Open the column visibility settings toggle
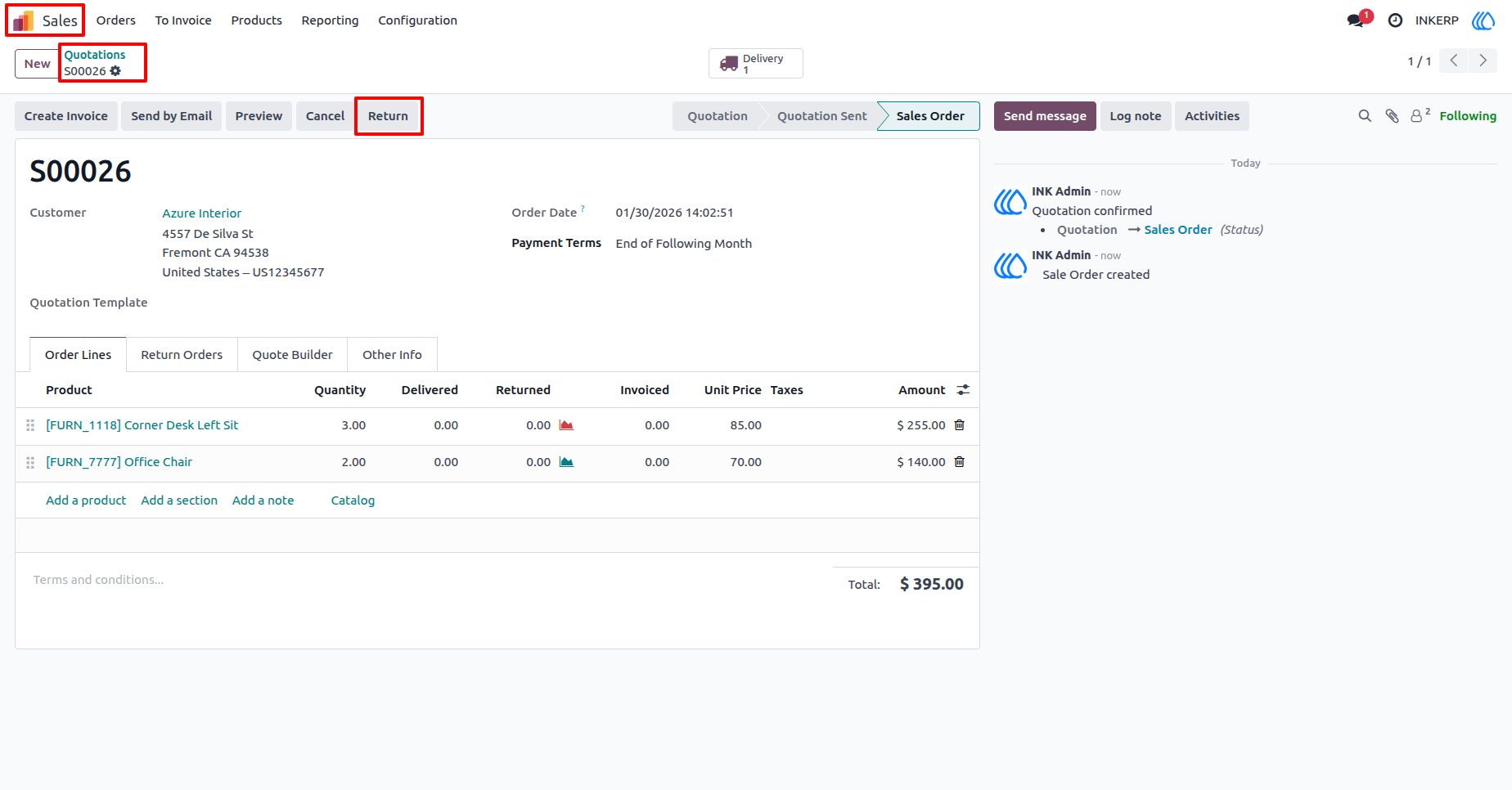The height and width of the screenshot is (790, 1512). coord(963,390)
